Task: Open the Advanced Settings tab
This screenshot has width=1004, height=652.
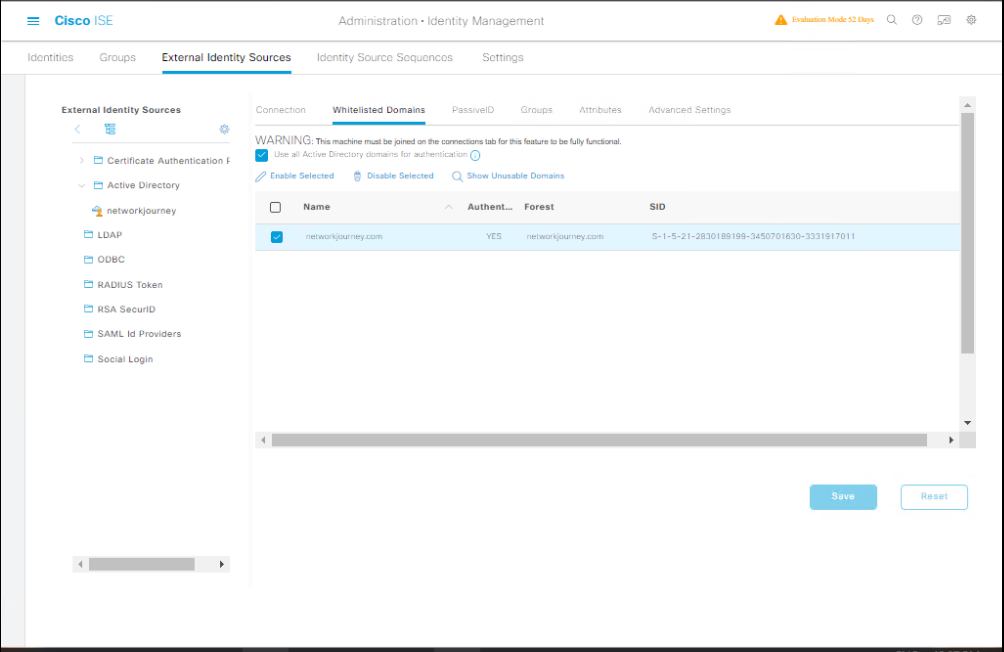Action: [689, 110]
